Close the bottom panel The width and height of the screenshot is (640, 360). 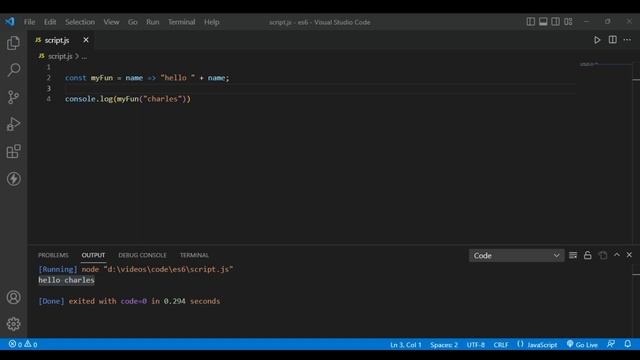tap(629, 255)
